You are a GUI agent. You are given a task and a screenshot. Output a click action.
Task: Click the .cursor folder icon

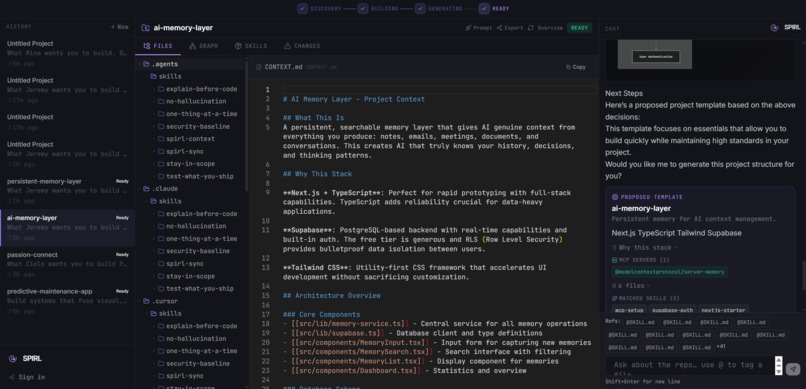pos(146,301)
